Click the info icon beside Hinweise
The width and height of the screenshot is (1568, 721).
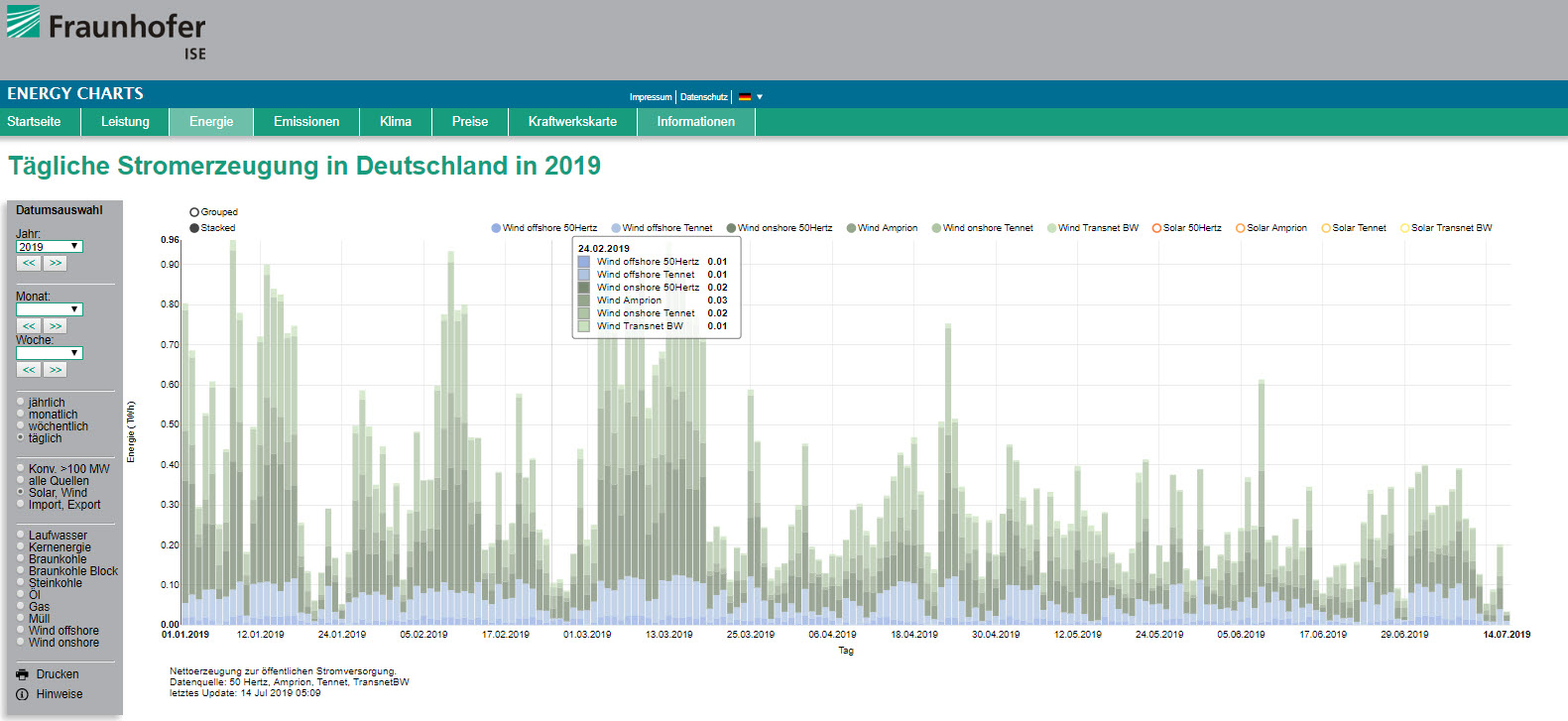(23, 694)
